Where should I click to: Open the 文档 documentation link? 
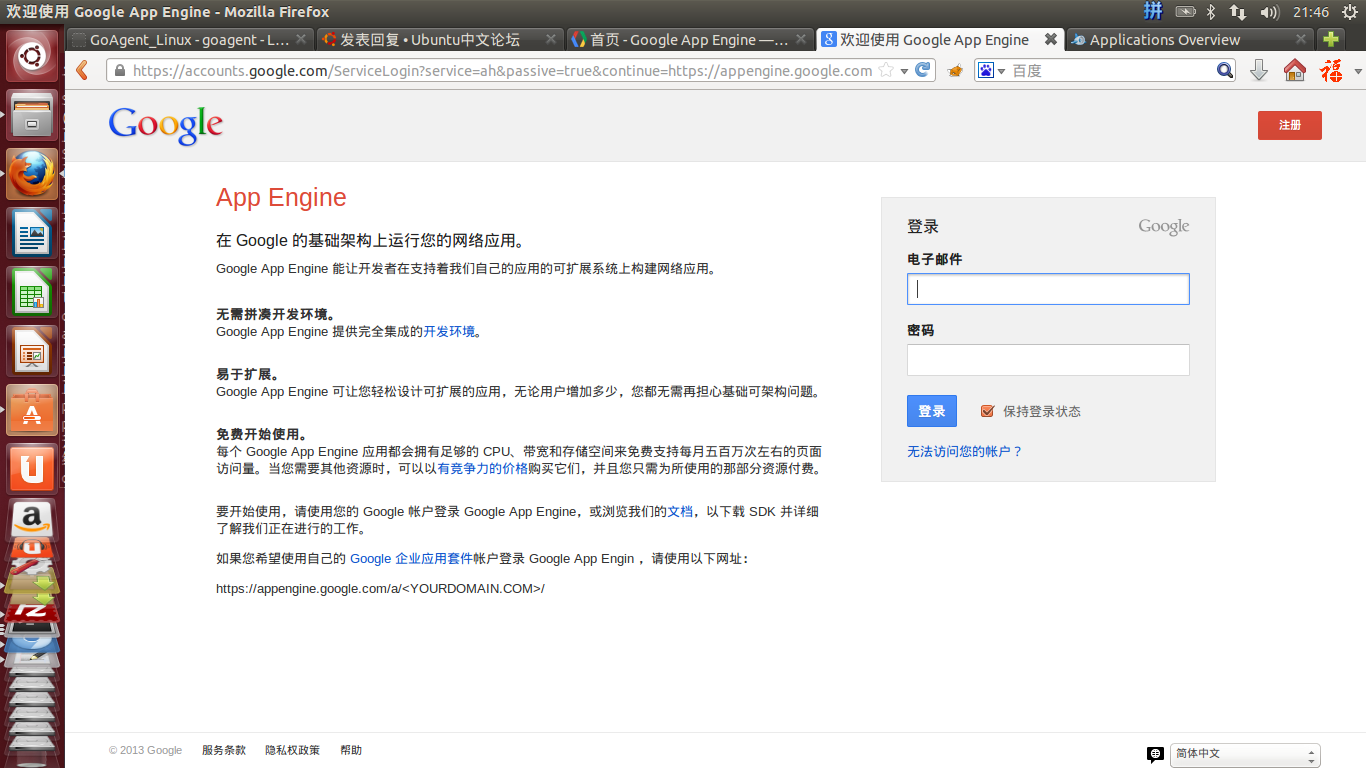coord(680,512)
